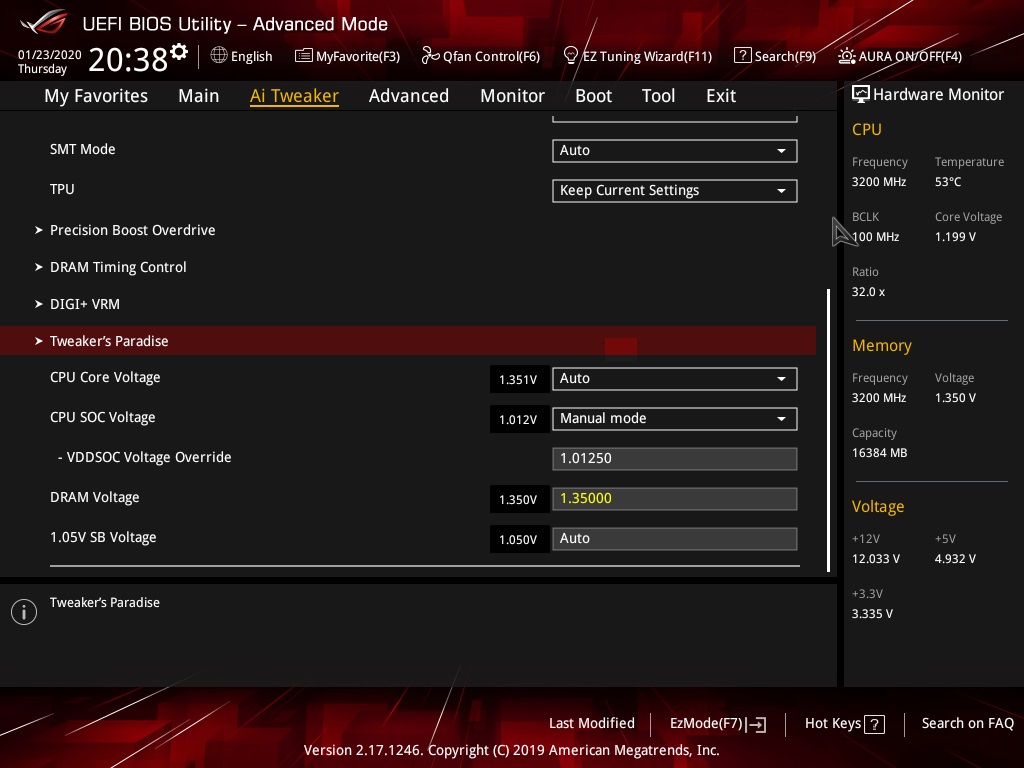The image size is (1024, 768).
Task: Expand Tweaker's Paradise submenu
Action: point(408,341)
